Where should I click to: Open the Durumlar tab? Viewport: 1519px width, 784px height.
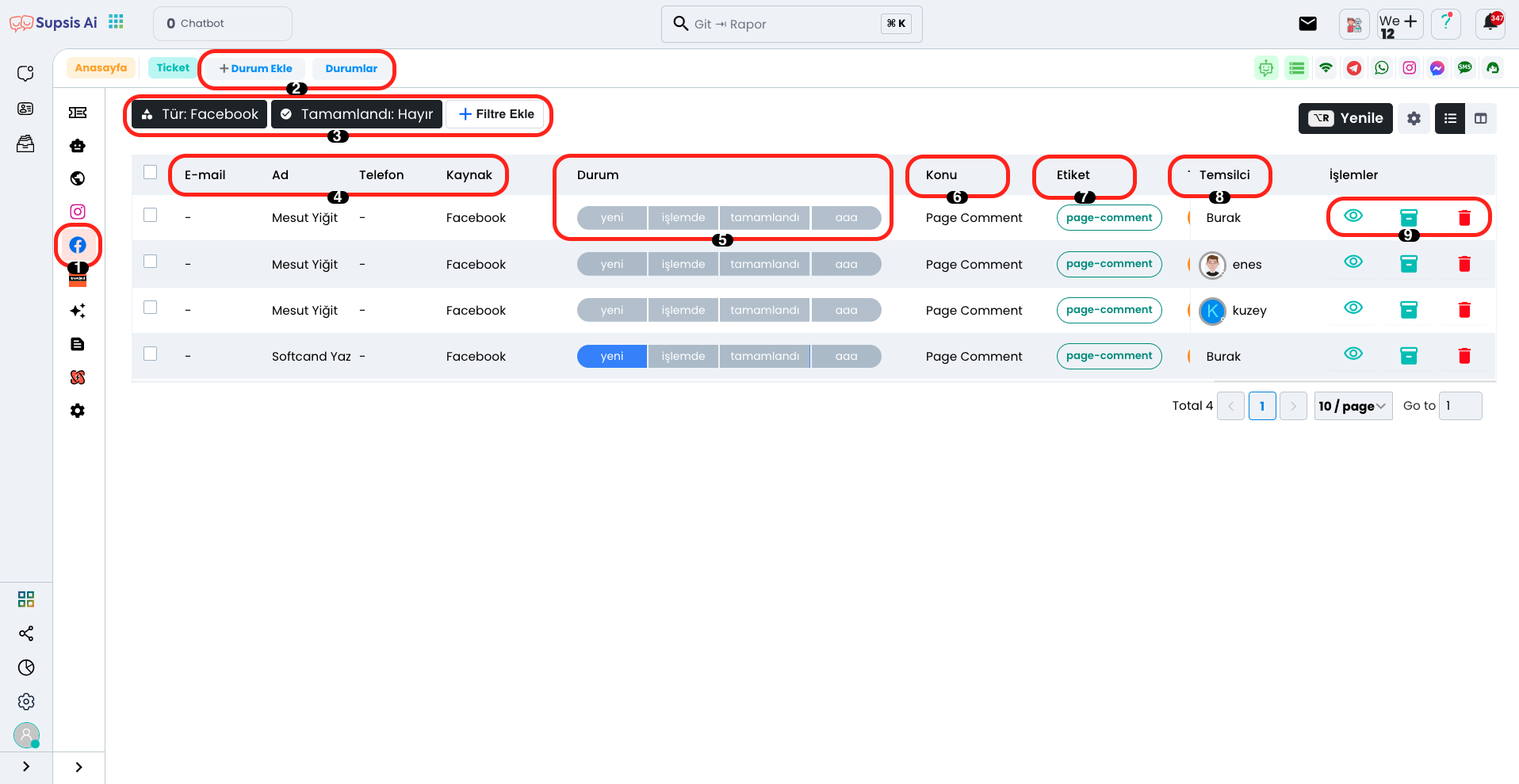coord(351,69)
